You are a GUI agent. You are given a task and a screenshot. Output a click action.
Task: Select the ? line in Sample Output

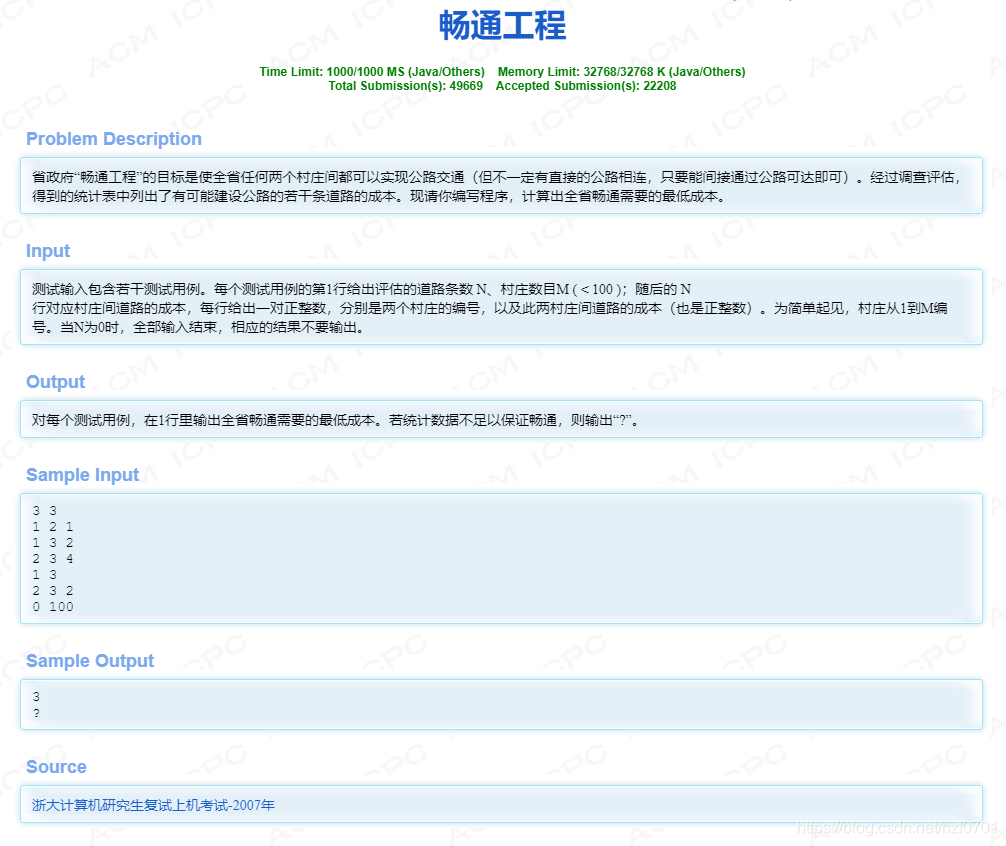35,712
